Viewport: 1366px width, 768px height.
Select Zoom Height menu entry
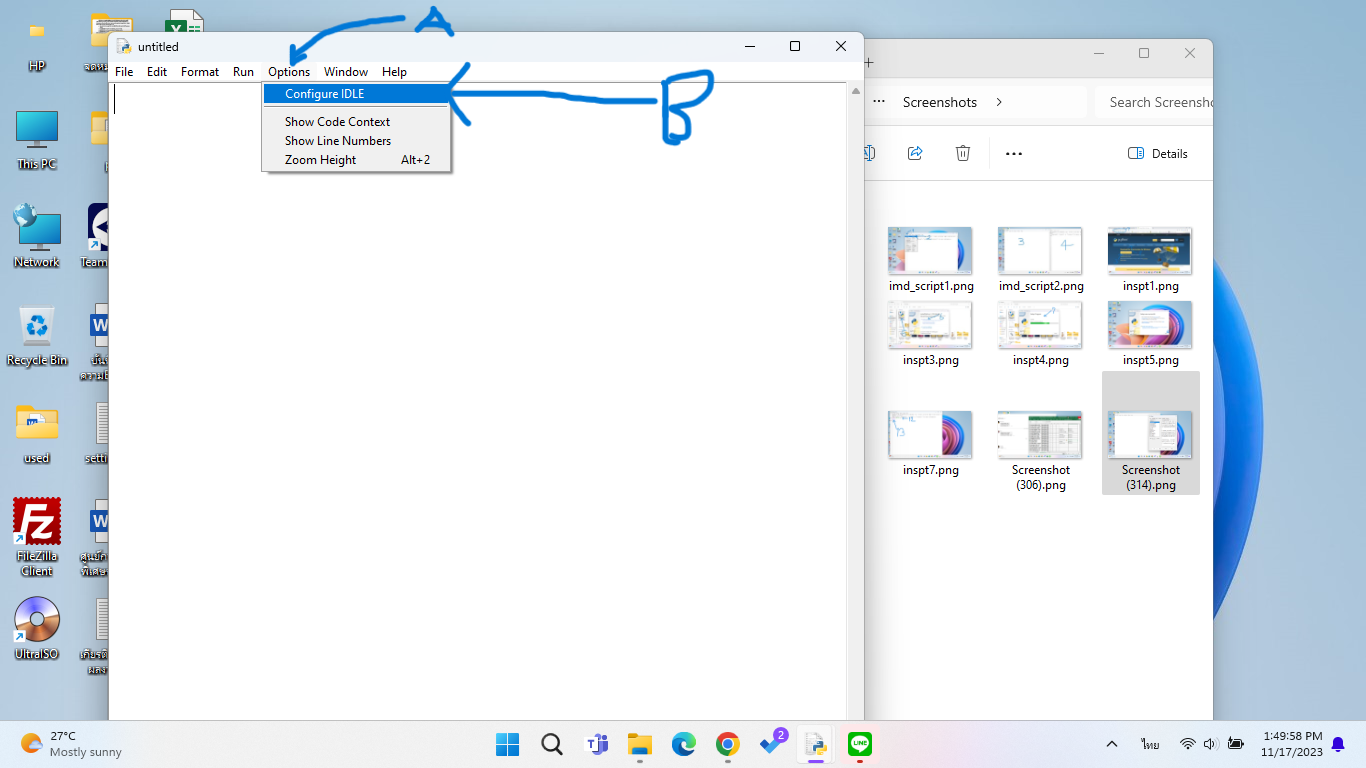[x=320, y=160]
